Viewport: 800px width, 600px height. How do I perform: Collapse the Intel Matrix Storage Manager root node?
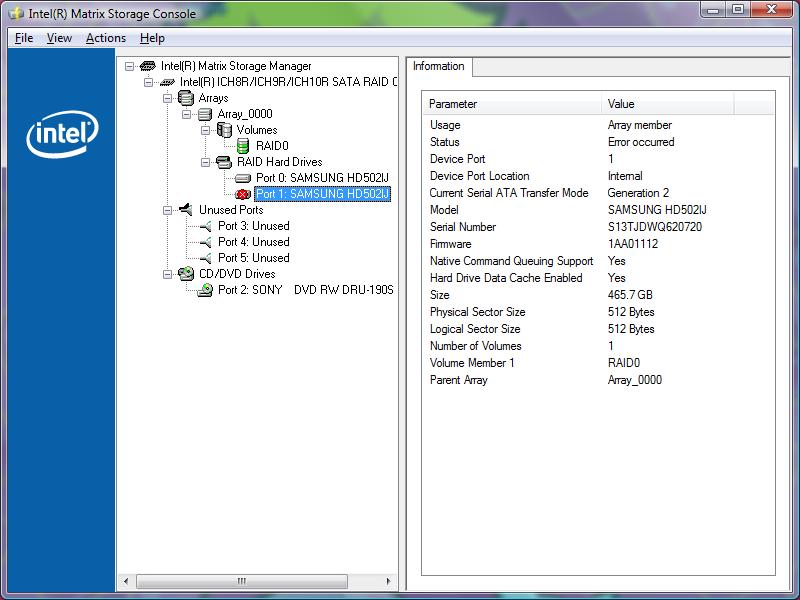130,66
